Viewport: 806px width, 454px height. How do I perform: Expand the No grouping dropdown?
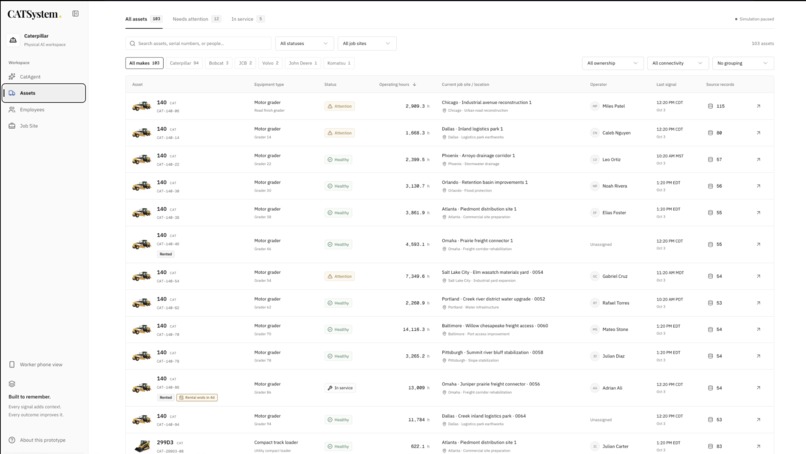[743, 63]
